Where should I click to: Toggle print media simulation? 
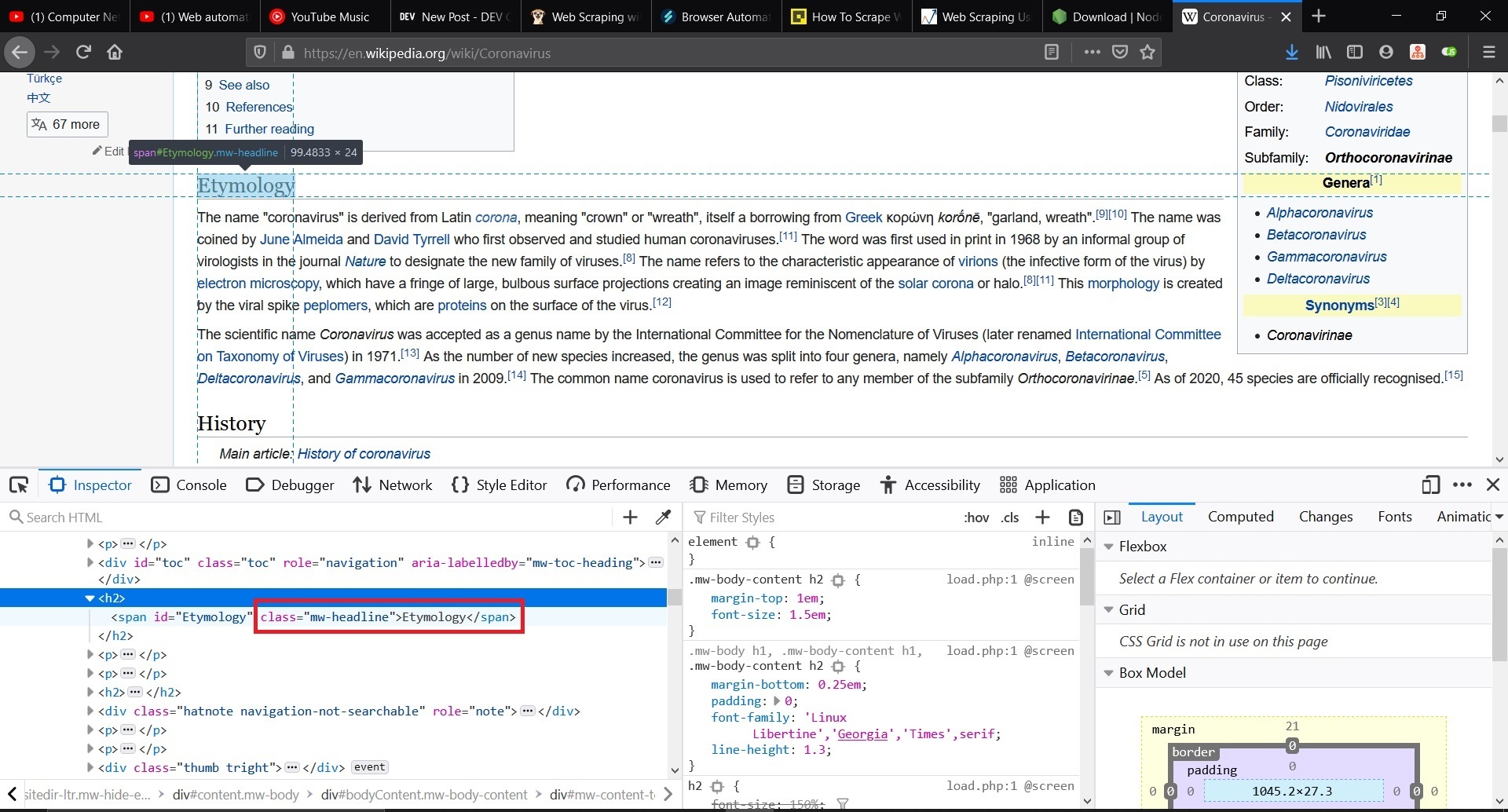(x=1076, y=517)
